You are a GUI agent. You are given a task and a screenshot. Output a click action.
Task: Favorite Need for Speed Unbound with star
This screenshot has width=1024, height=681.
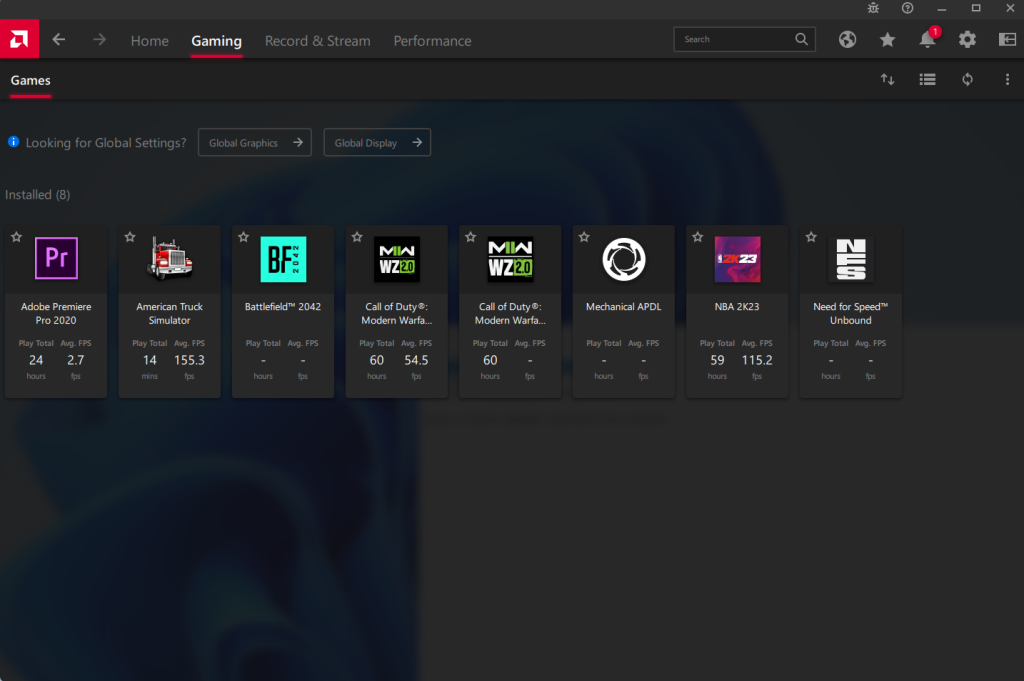(811, 237)
